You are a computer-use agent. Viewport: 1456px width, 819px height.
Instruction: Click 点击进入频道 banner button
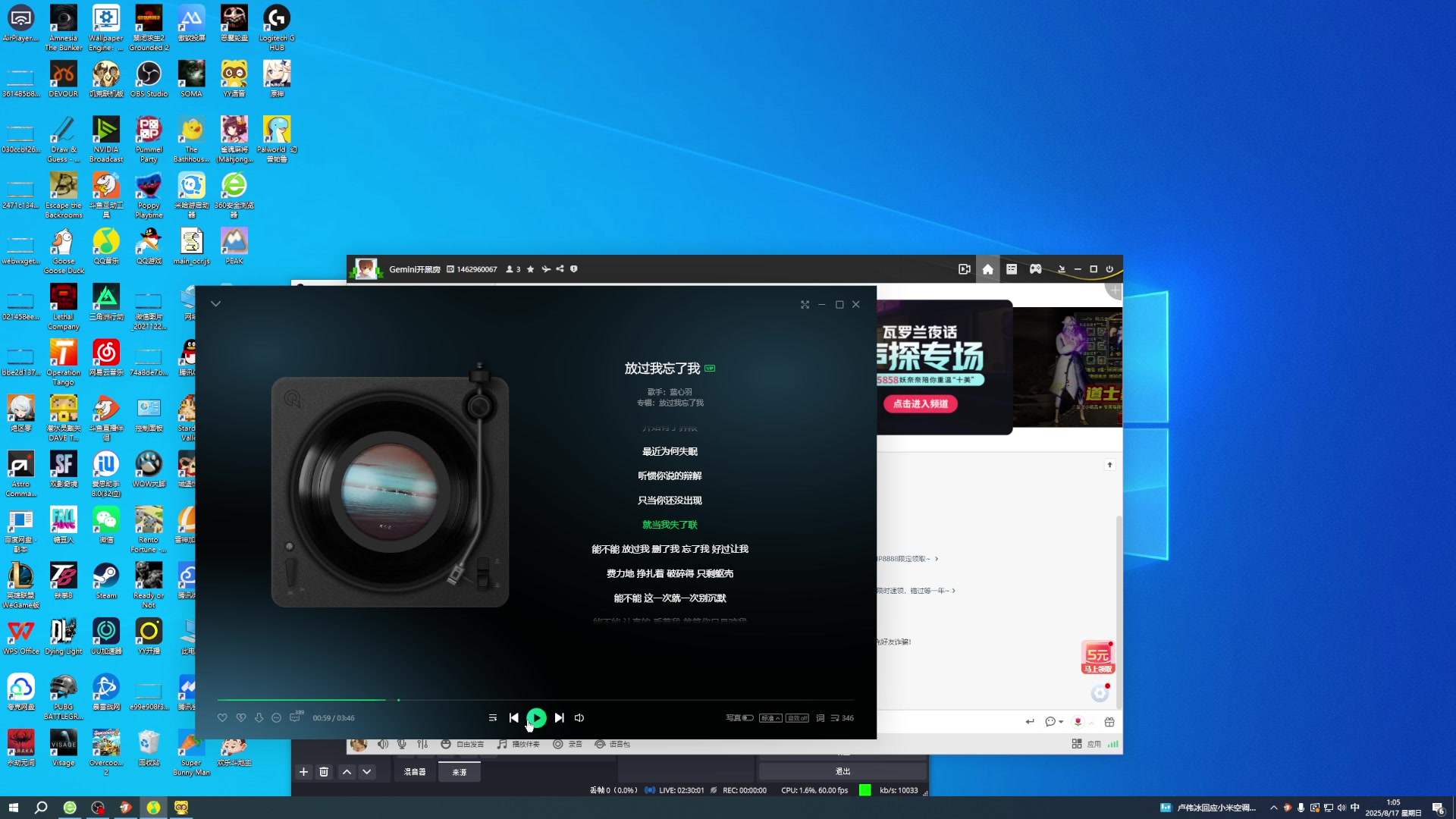(921, 403)
